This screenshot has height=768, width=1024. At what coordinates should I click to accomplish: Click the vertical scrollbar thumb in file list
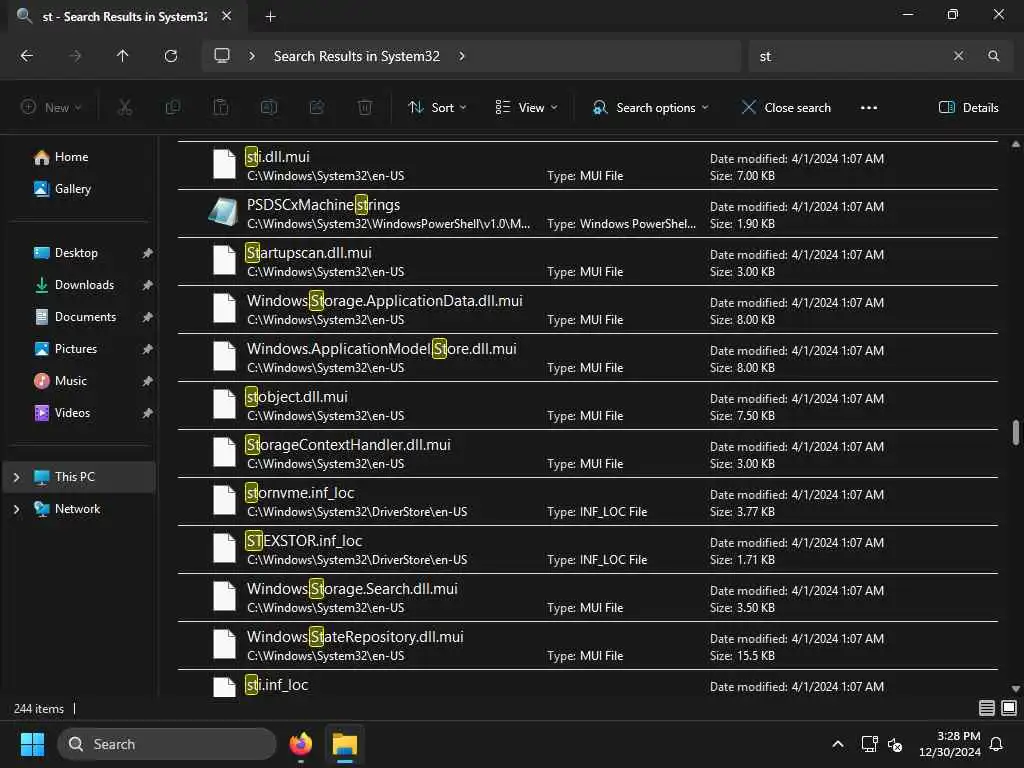[x=1016, y=432]
